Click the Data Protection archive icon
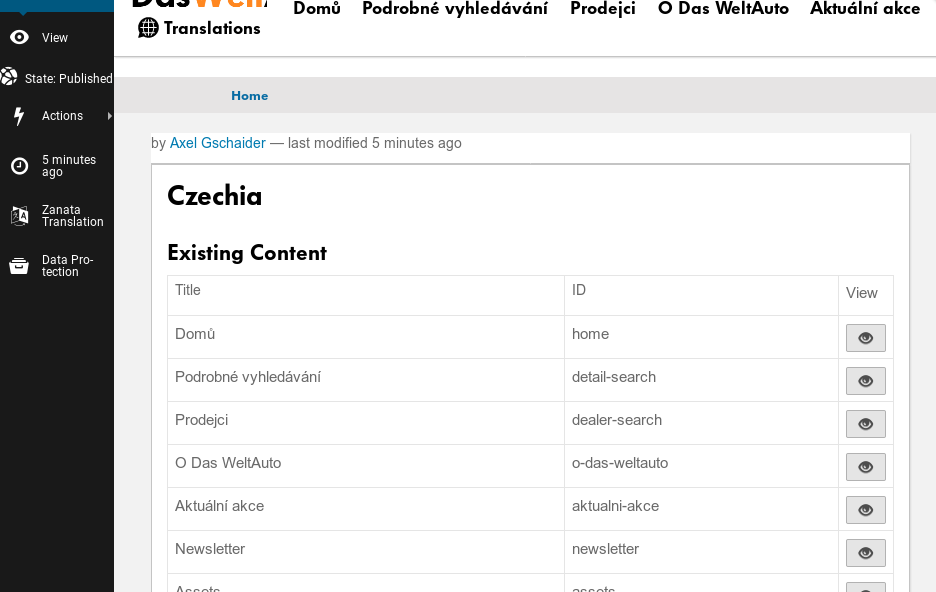936x592 pixels. click(x=19, y=266)
